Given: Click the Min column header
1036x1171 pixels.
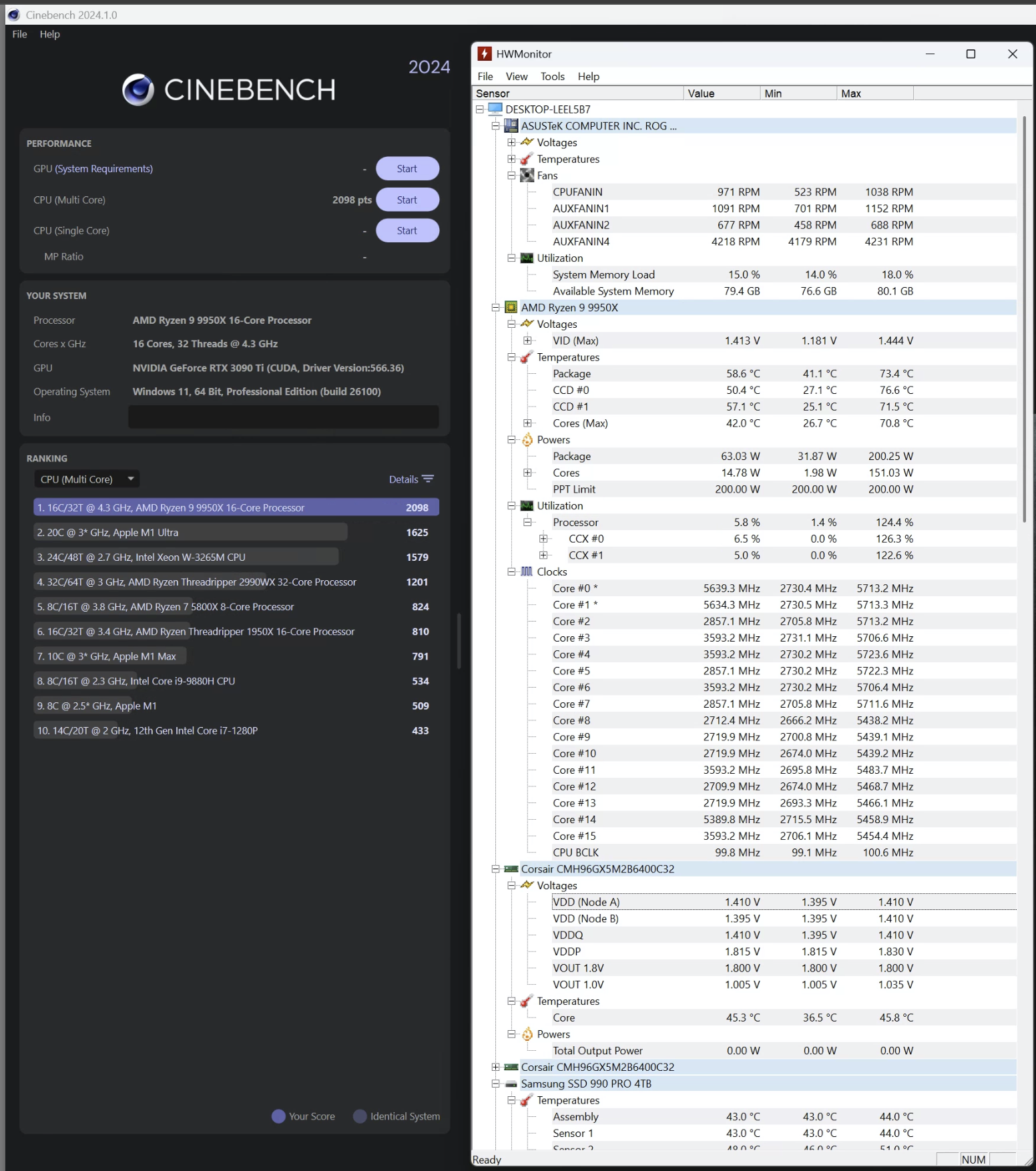Looking at the screenshot, I should [x=799, y=93].
